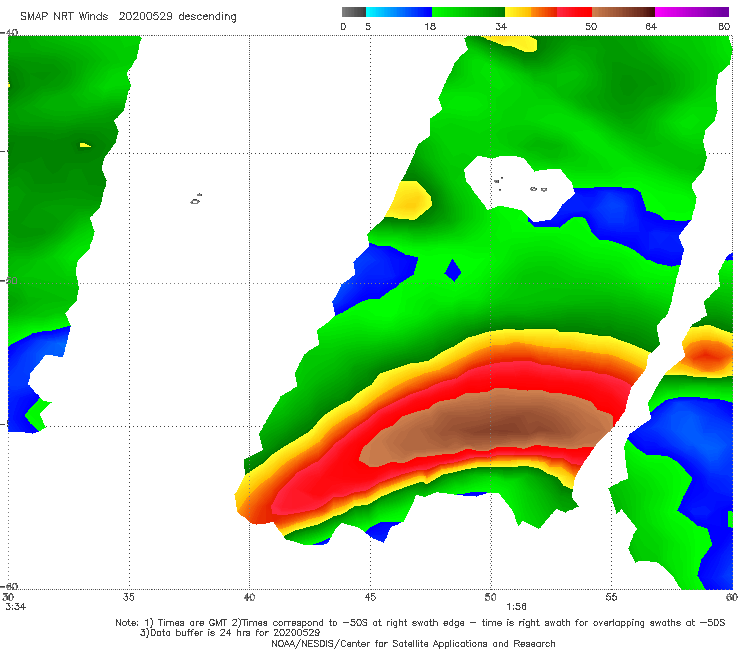This screenshot has width=740, height=650.
Task: Click the color scale label '80'
Action: [724, 27]
